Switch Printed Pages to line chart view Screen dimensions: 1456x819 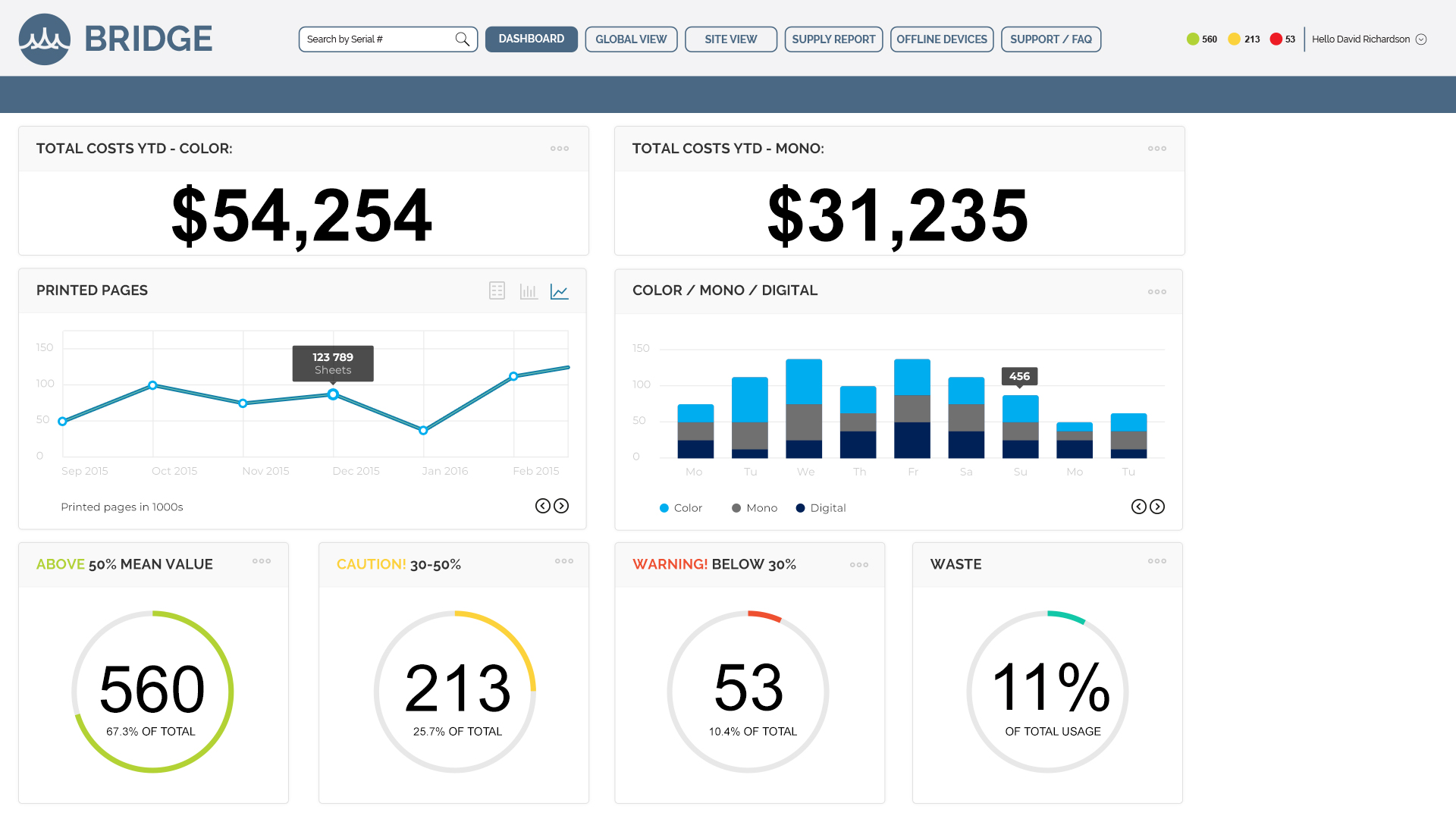560,290
